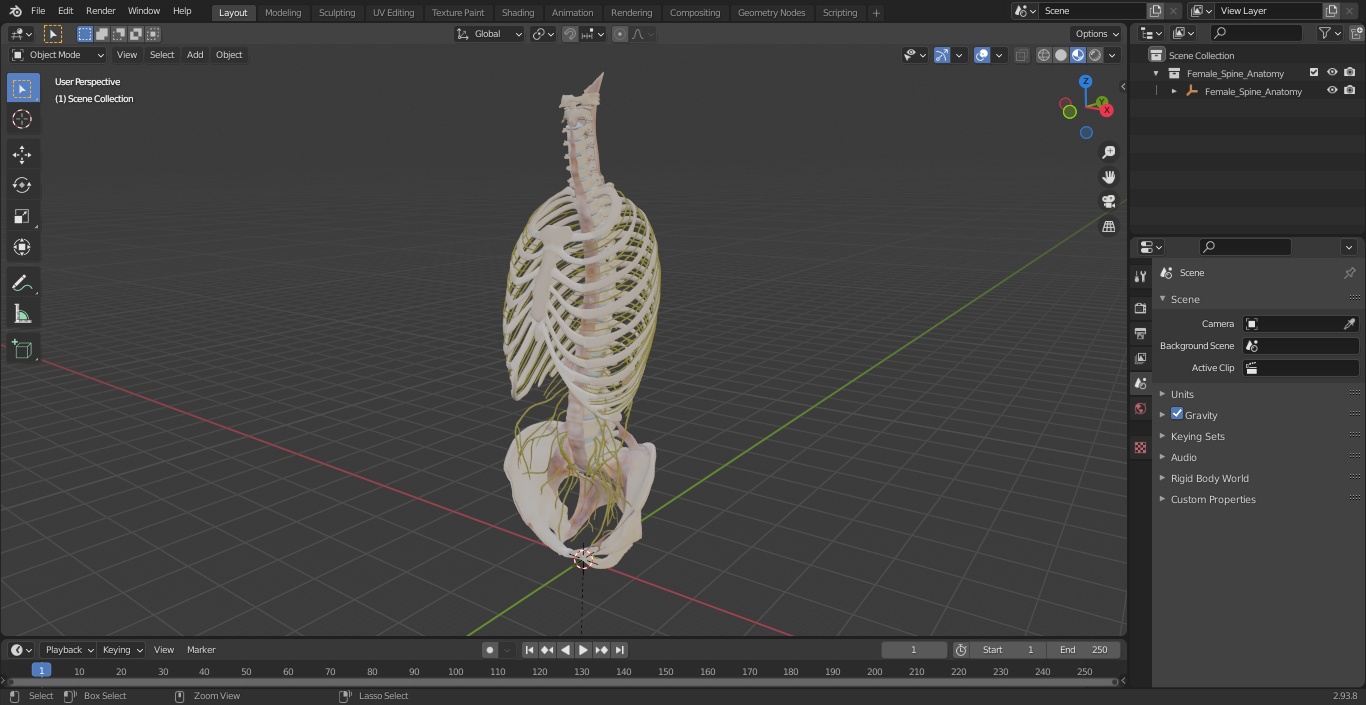The width and height of the screenshot is (1366, 705).
Task: Open the Render menu
Action: pyautogui.click(x=100, y=11)
